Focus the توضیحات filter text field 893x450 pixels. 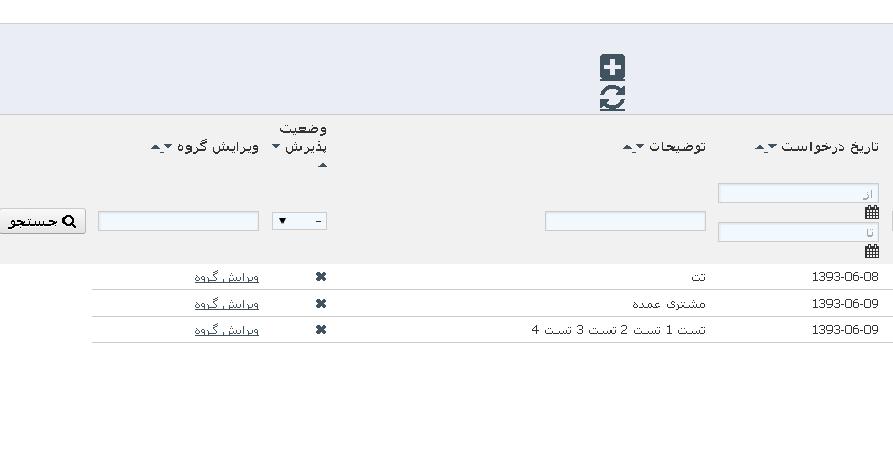coord(625,221)
